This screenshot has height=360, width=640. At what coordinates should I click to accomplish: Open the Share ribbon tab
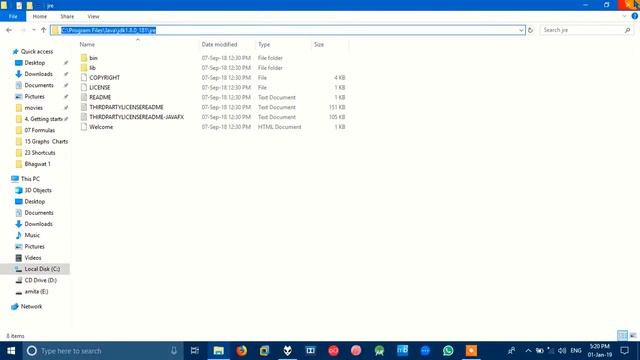[67, 16]
